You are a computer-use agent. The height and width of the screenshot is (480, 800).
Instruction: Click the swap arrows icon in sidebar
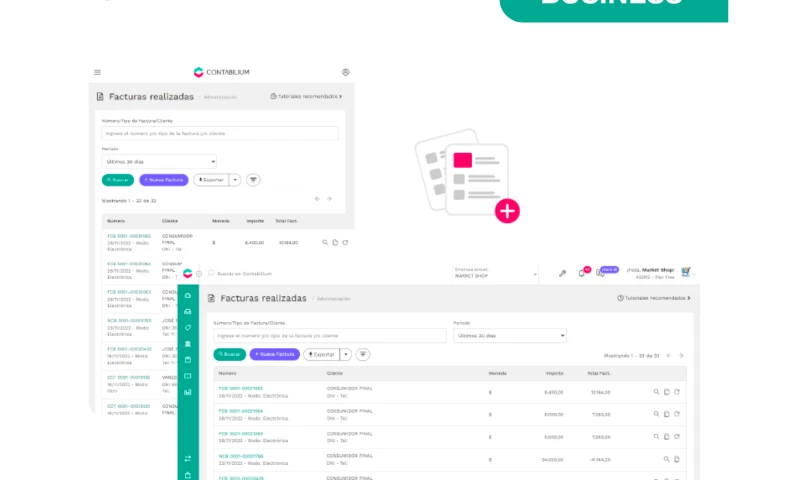[x=188, y=458]
